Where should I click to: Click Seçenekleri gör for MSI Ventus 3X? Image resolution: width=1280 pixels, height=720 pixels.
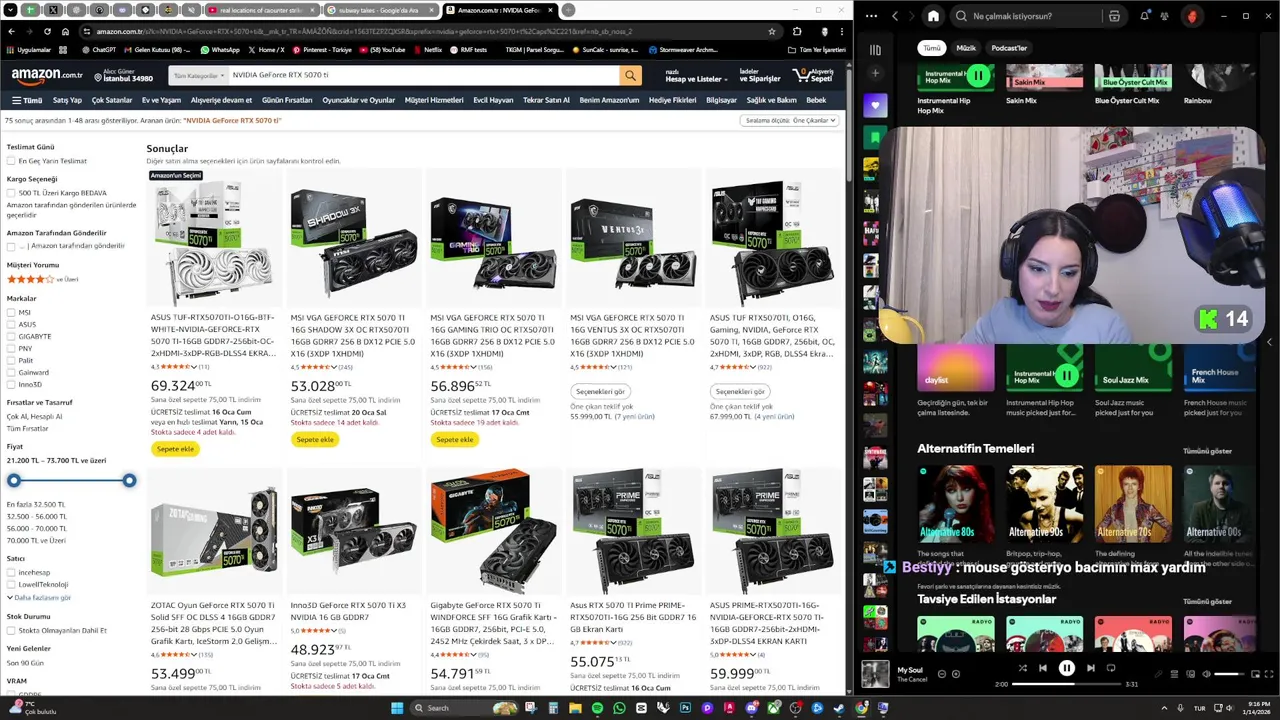point(600,391)
